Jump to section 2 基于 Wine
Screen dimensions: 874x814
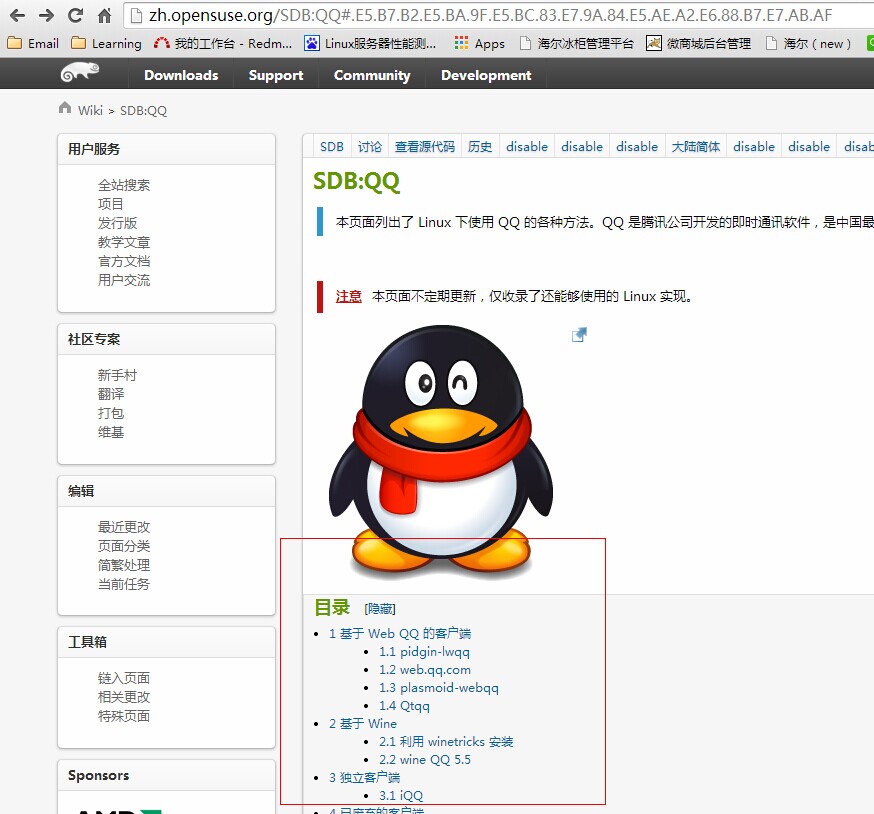tap(363, 724)
